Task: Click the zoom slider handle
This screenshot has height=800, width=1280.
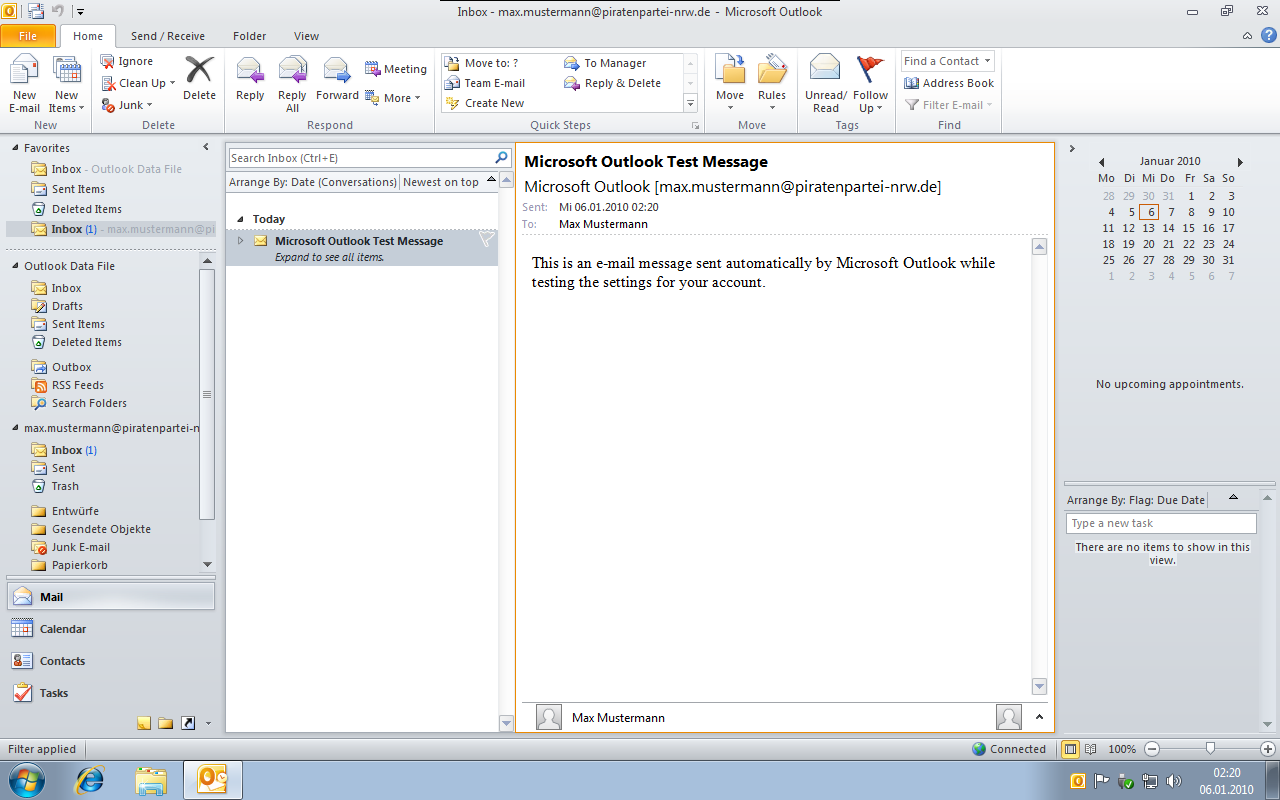Action: click(1210, 748)
